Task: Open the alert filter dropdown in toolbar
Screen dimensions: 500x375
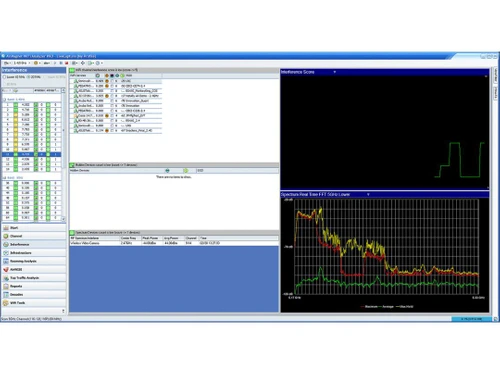Action: 47,63
